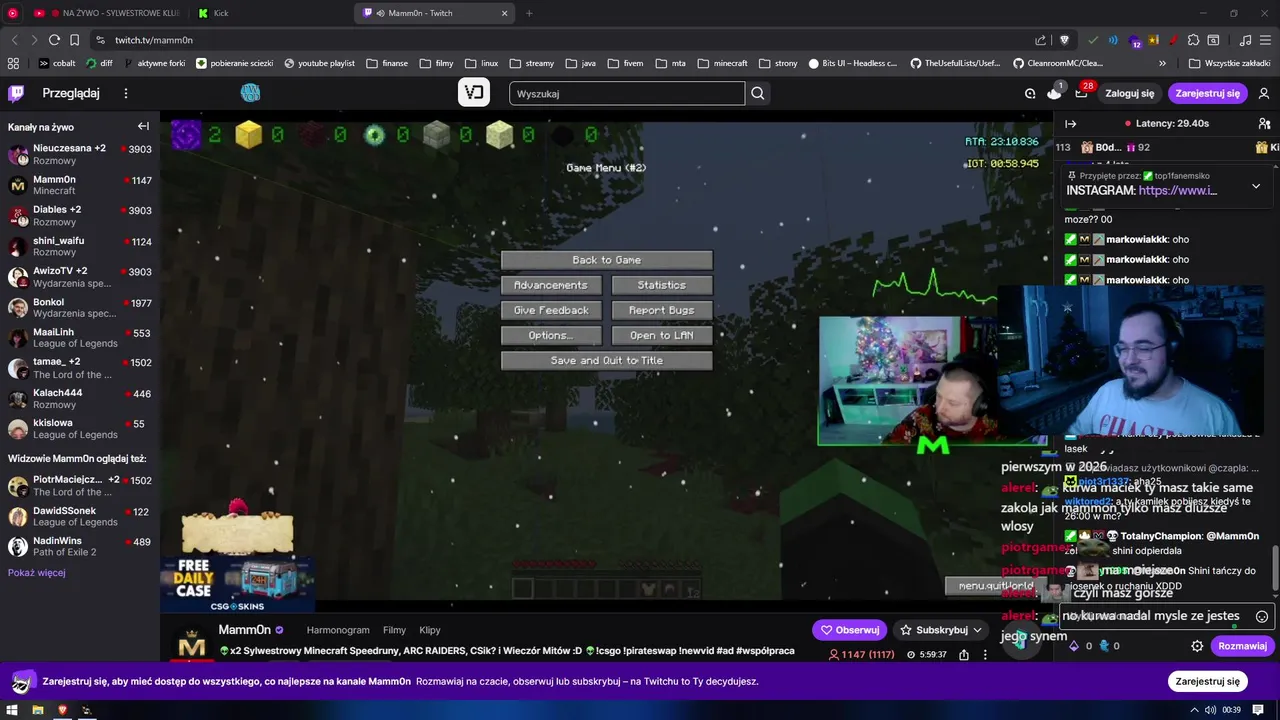Click the browser share page icon
This screenshot has width=1280, height=720.
[x=1041, y=40]
